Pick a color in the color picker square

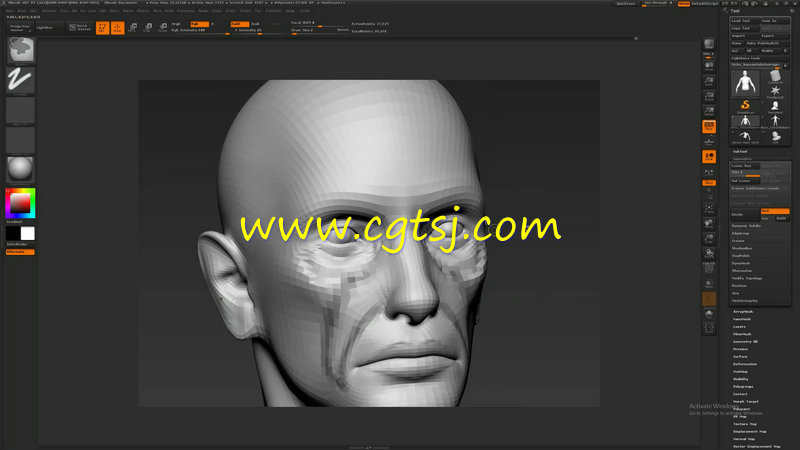pos(20,203)
